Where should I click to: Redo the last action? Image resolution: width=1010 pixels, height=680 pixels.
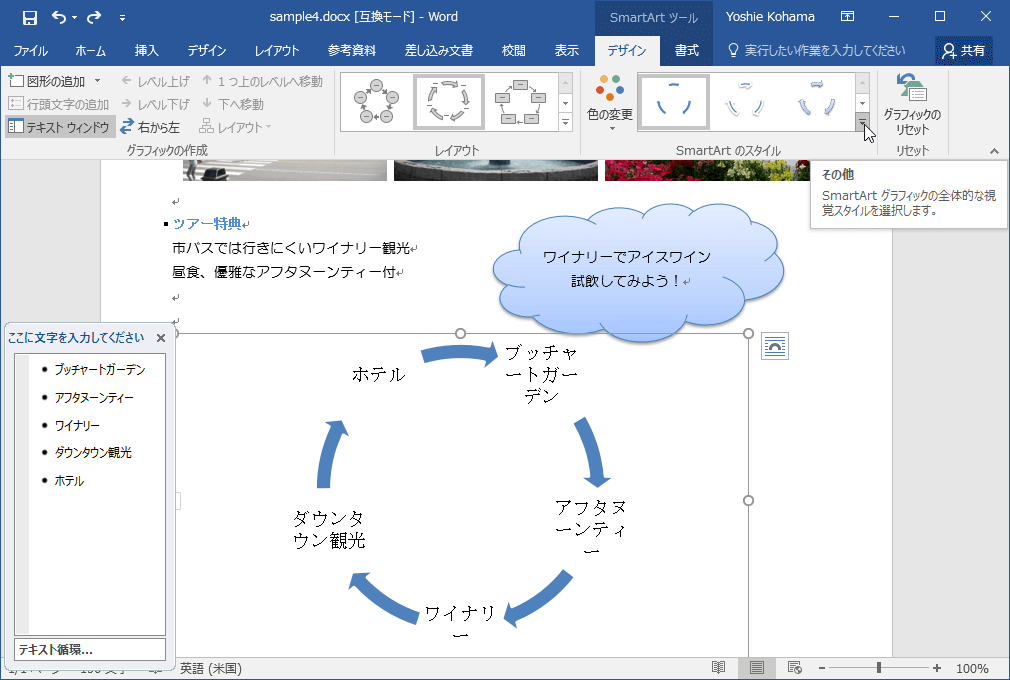point(94,17)
